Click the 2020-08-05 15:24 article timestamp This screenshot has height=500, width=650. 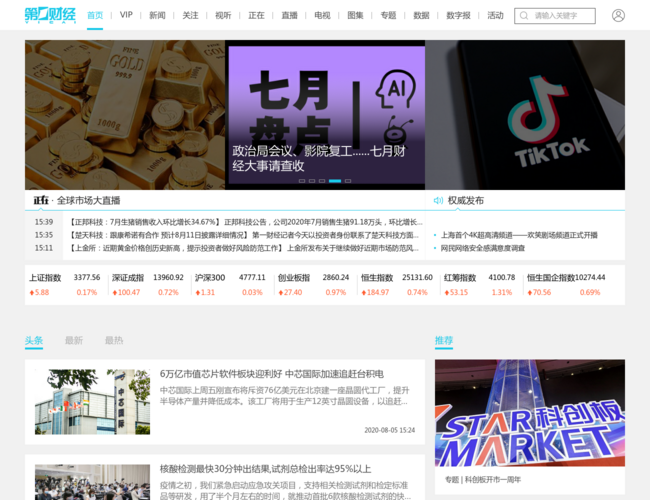[x=390, y=430]
